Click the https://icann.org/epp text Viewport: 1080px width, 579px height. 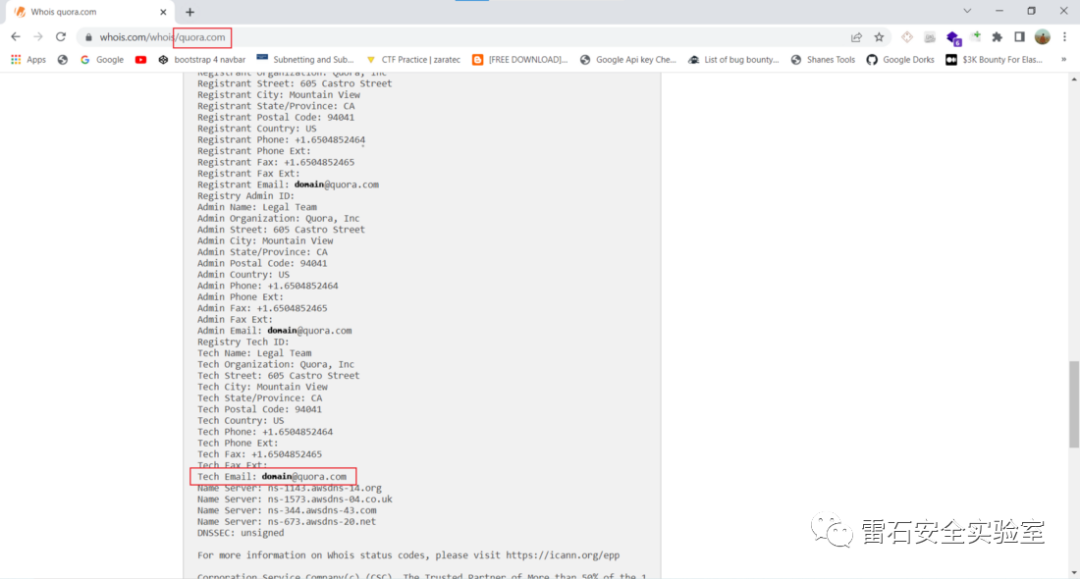pyautogui.click(x=563, y=555)
